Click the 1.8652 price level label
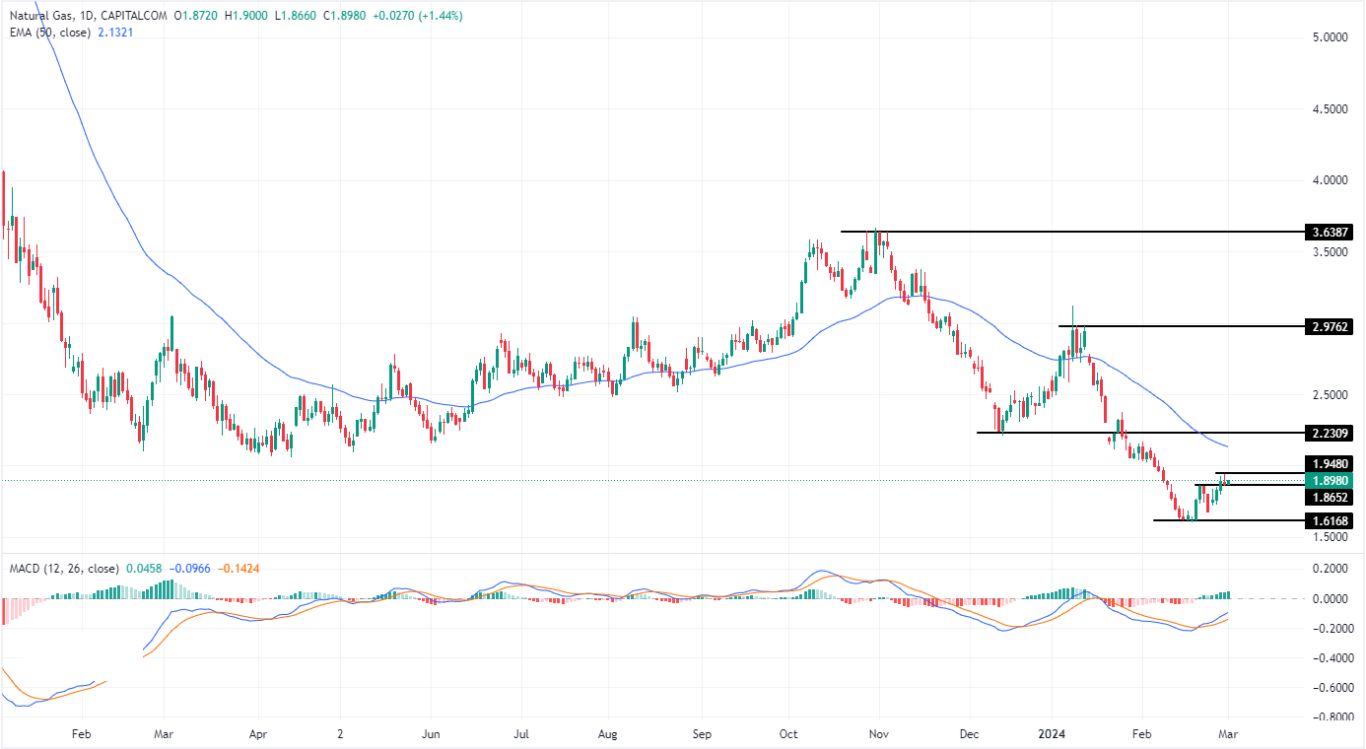Image resolution: width=1366 pixels, height=749 pixels. click(1330, 497)
